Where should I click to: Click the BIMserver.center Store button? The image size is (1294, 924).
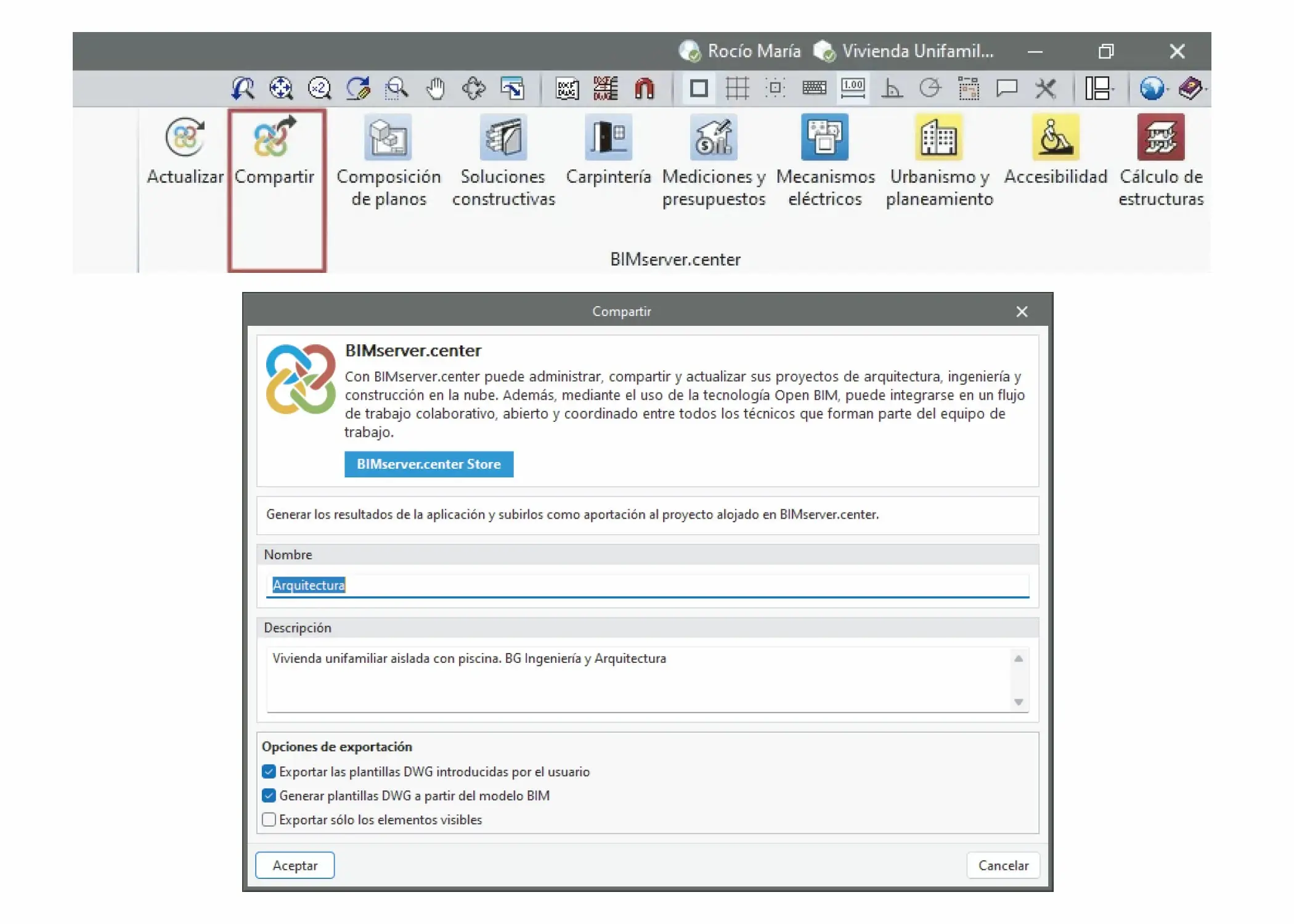point(429,464)
